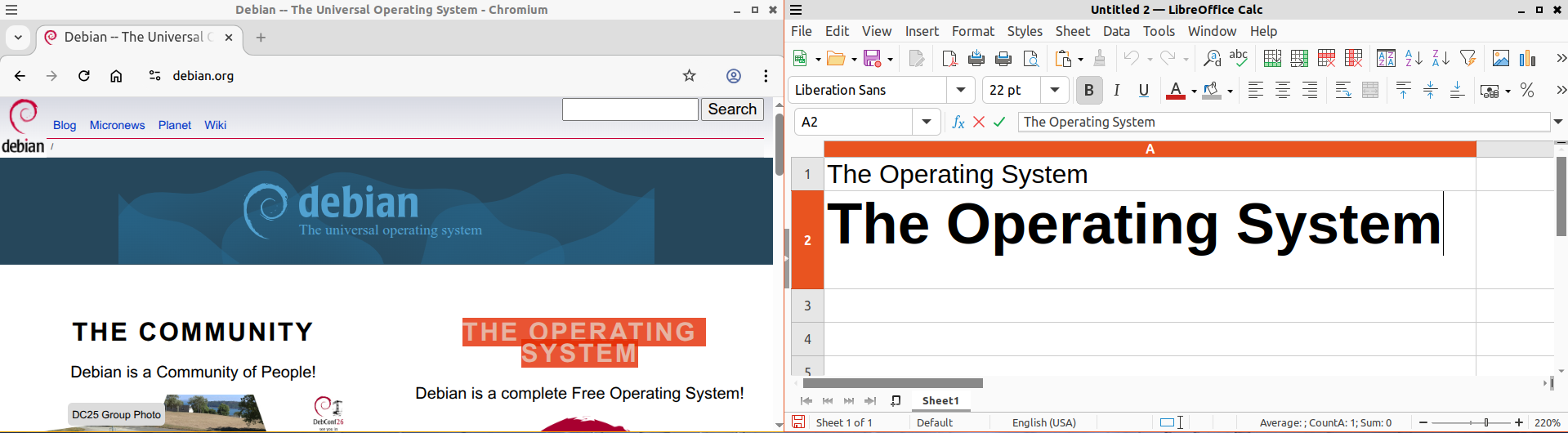This screenshot has width=1568, height=433.
Task: Toggle Italic formatting
Action: click(x=1116, y=91)
